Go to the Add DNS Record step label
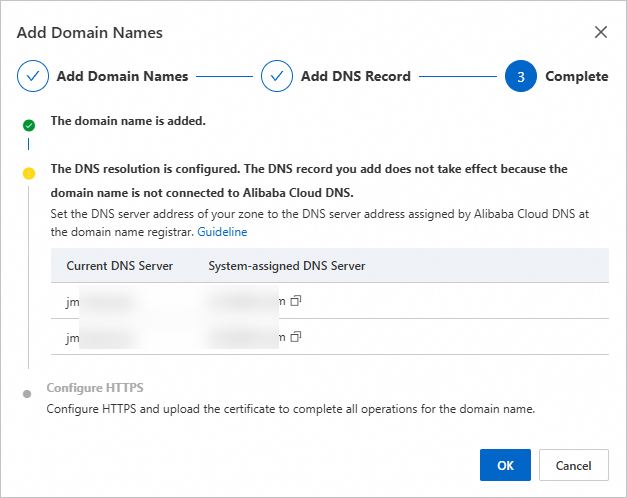This screenshot has width=627, height=498. tap(355, 76)
